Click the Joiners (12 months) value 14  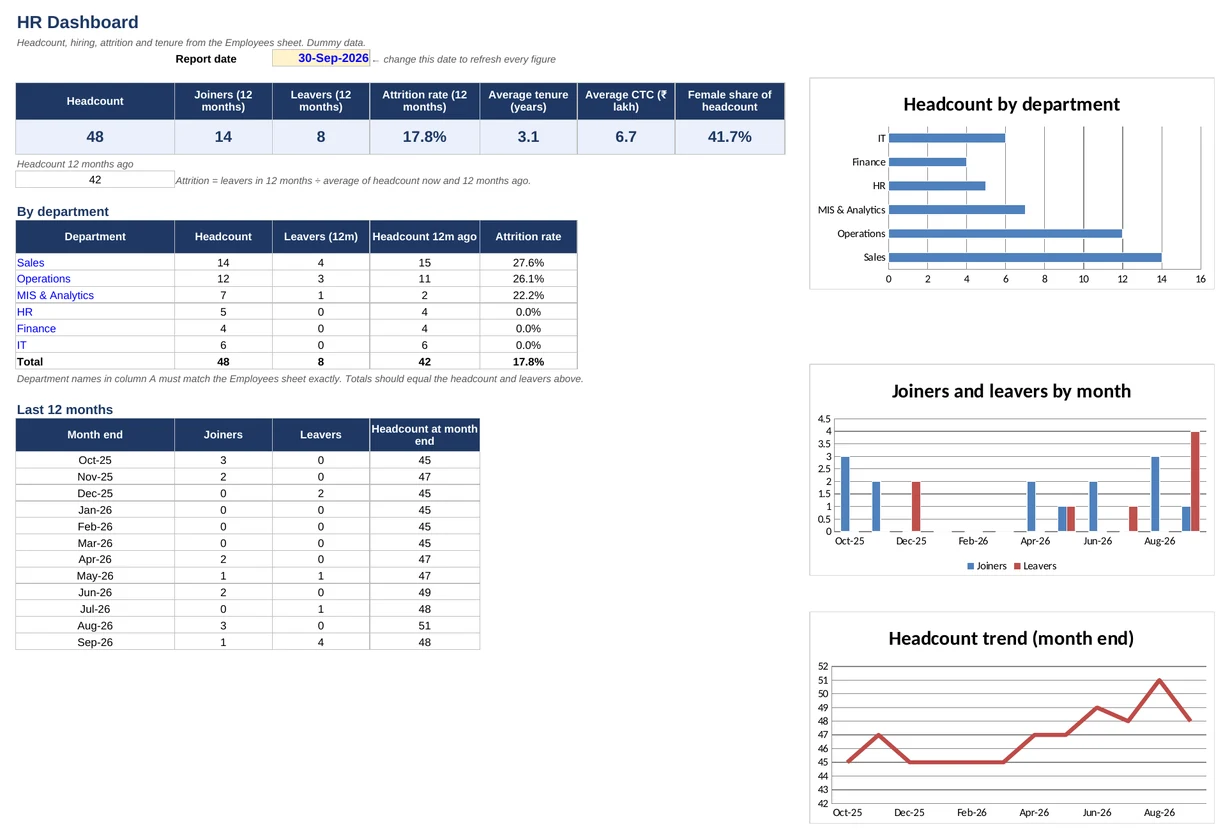point(223,137)
